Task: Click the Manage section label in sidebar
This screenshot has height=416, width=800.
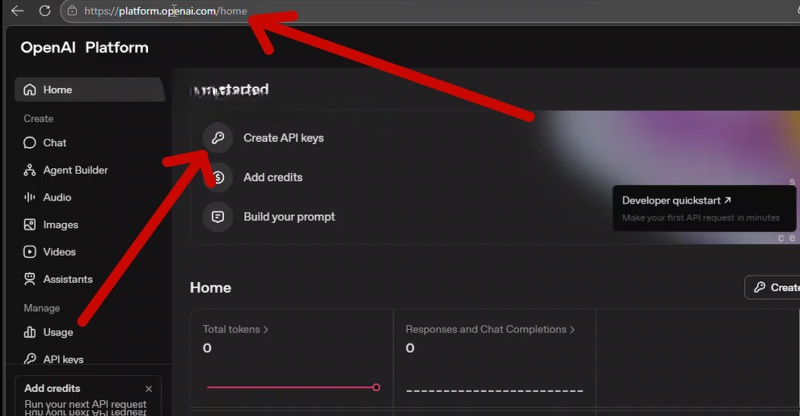Action: 41,308
